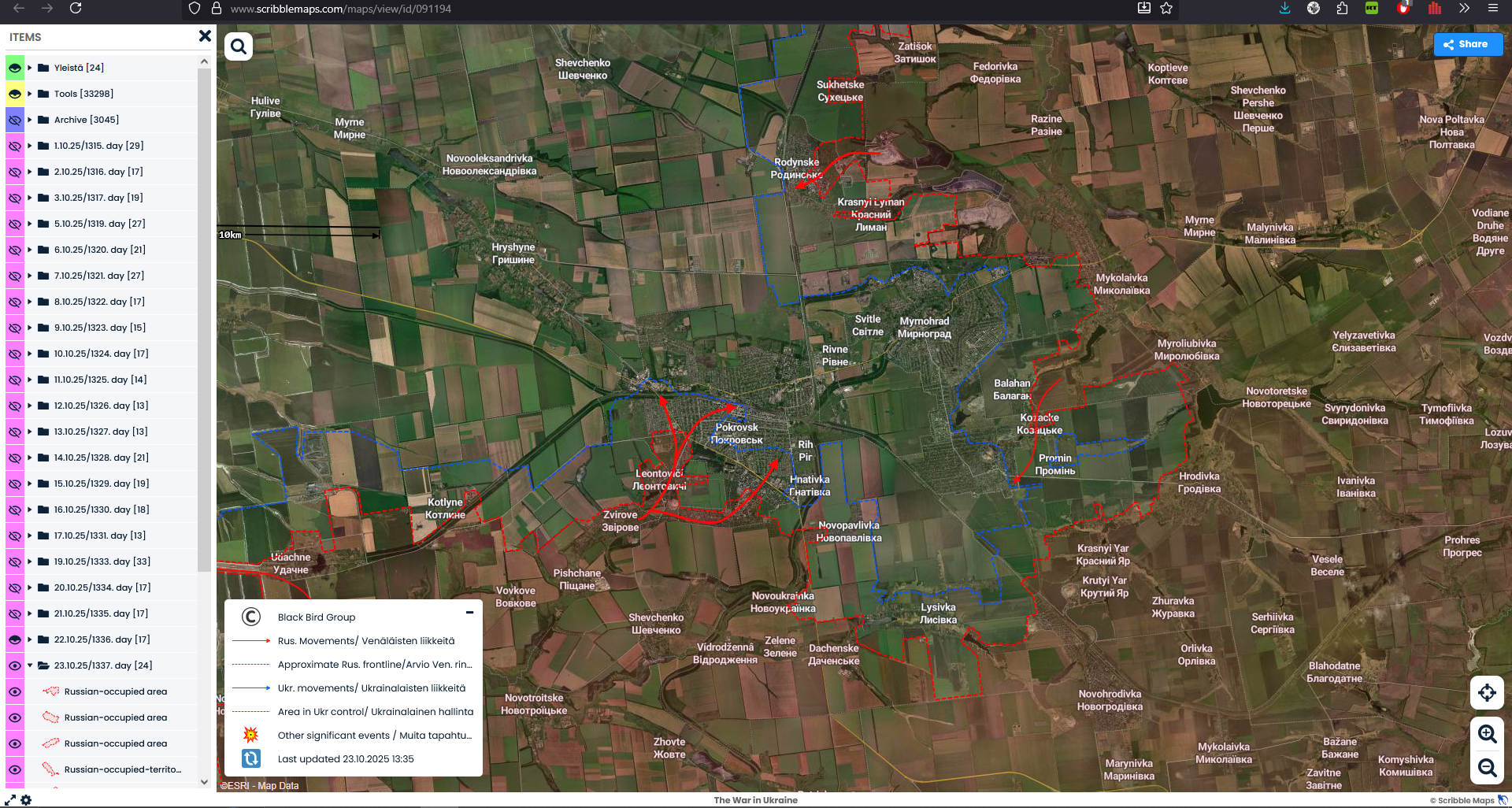The width and height of the screenshot is (1512, 808).
Task: Show the 21.10.25/1335. day layer
Action: 15,613
